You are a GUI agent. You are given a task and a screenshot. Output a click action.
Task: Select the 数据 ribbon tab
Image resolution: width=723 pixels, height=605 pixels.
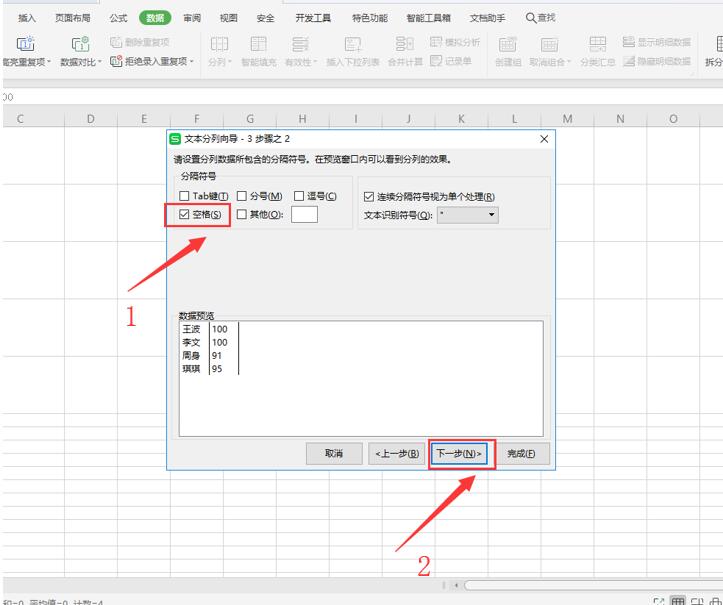click(x=155, y=18)
